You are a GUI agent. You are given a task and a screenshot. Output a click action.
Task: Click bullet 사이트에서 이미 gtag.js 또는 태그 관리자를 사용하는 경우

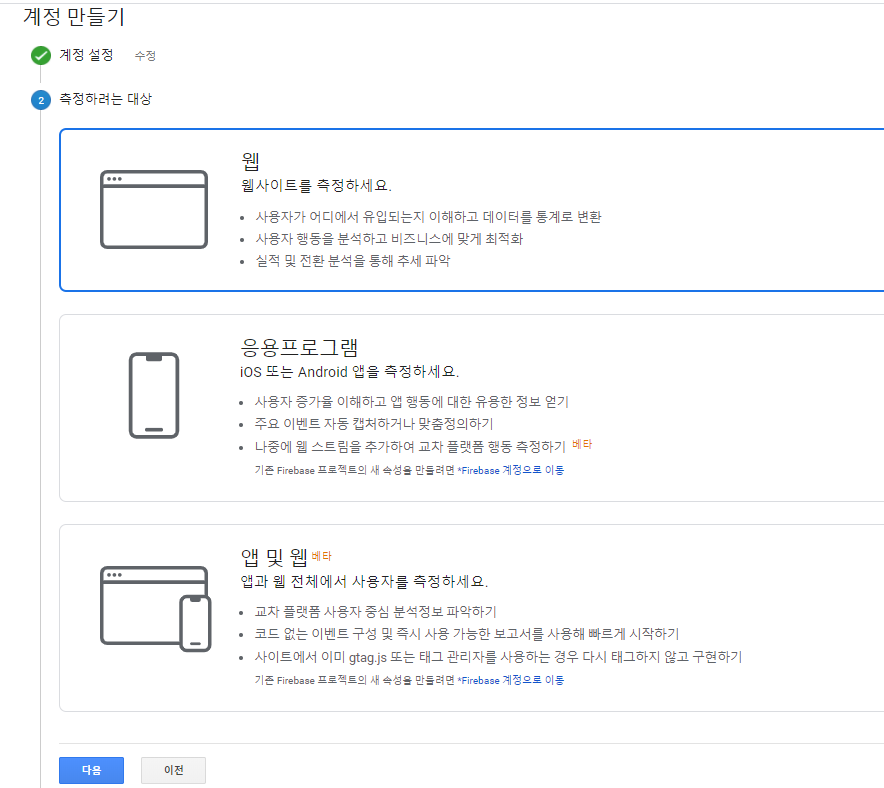click(498, 657)
